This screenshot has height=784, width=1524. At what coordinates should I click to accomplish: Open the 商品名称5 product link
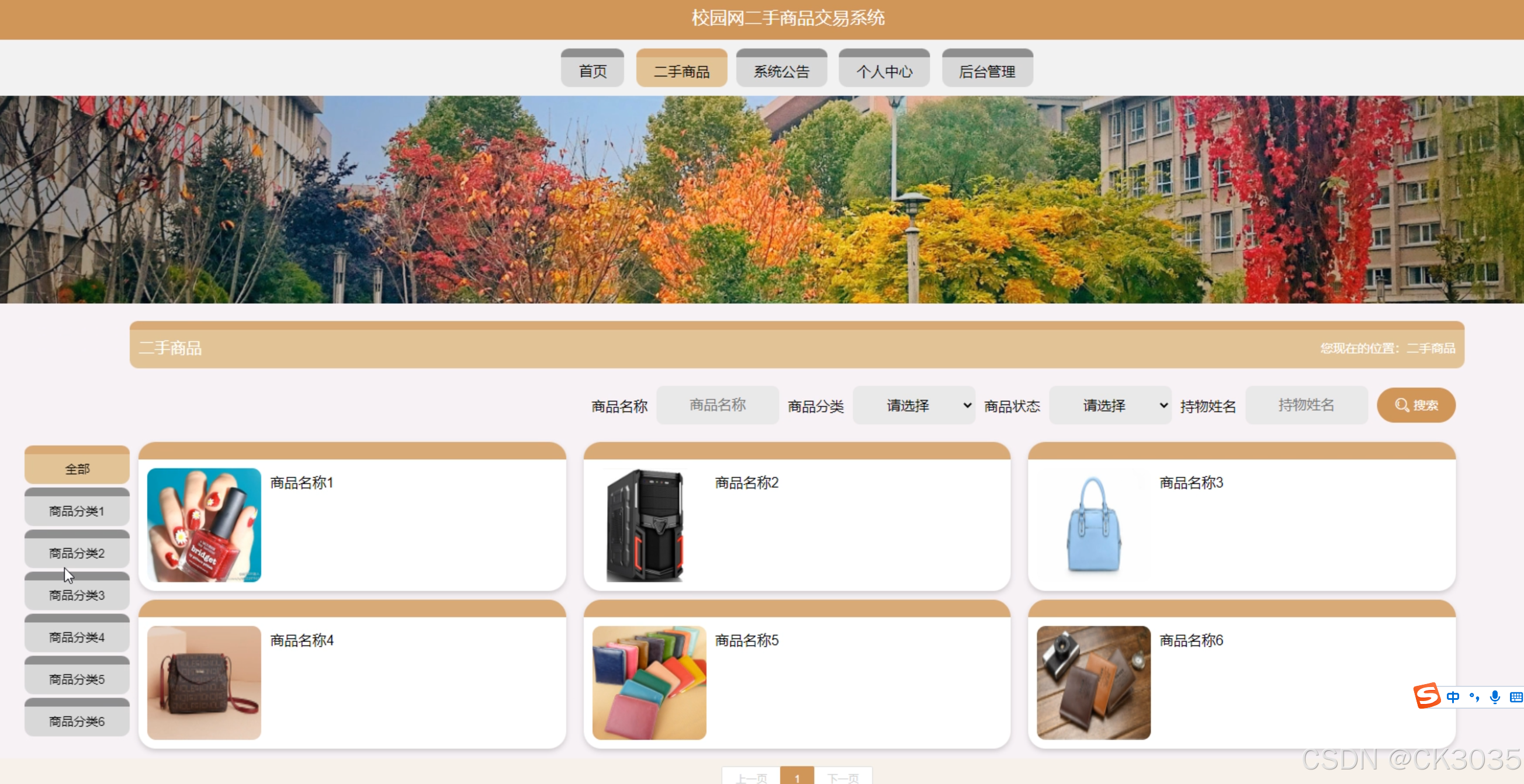pos(747,640)
